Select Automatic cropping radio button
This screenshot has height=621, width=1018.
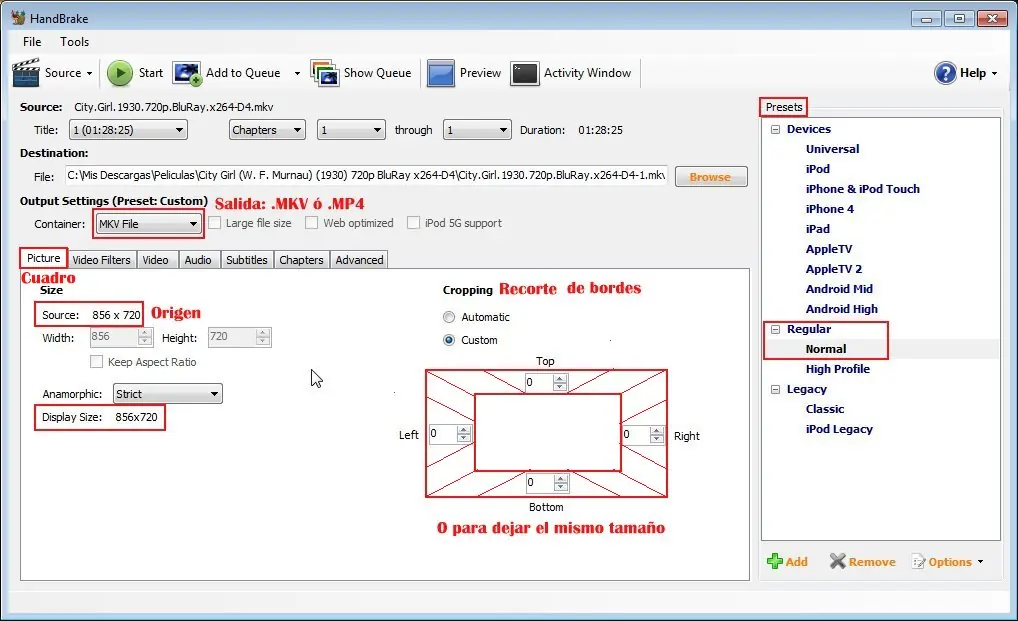449,317
